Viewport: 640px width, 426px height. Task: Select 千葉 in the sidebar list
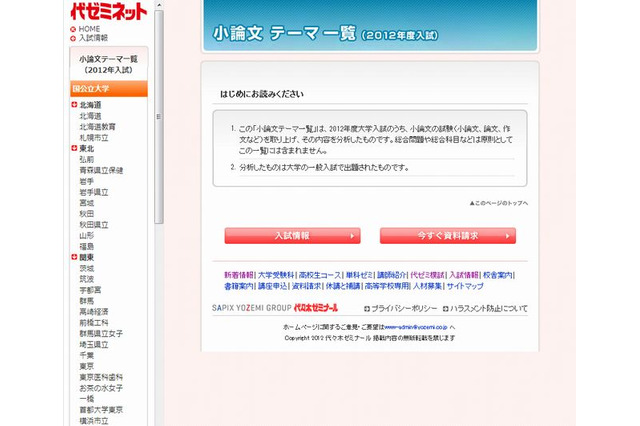pos(87,355)
